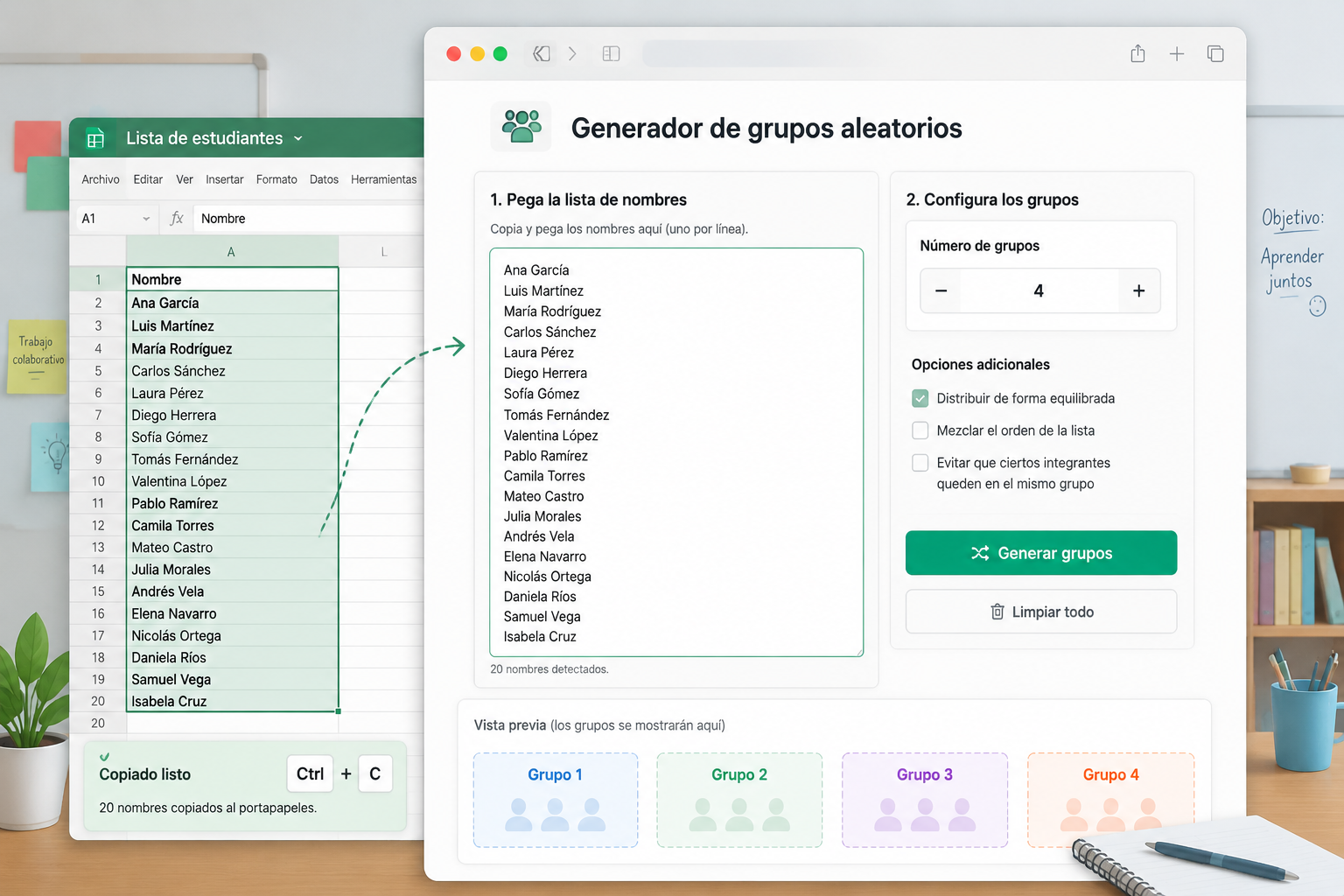The width and height of the screenshot is (1344, 896).
Task: Decrease number of groups with minus button
Action: [x=941, y=290]
